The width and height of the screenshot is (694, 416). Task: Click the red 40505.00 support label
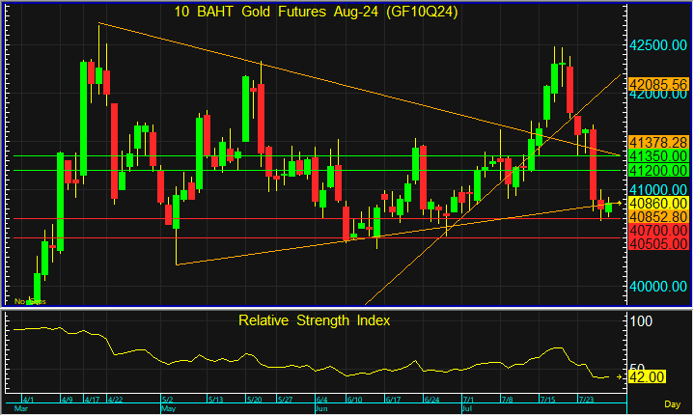point(657,243)
